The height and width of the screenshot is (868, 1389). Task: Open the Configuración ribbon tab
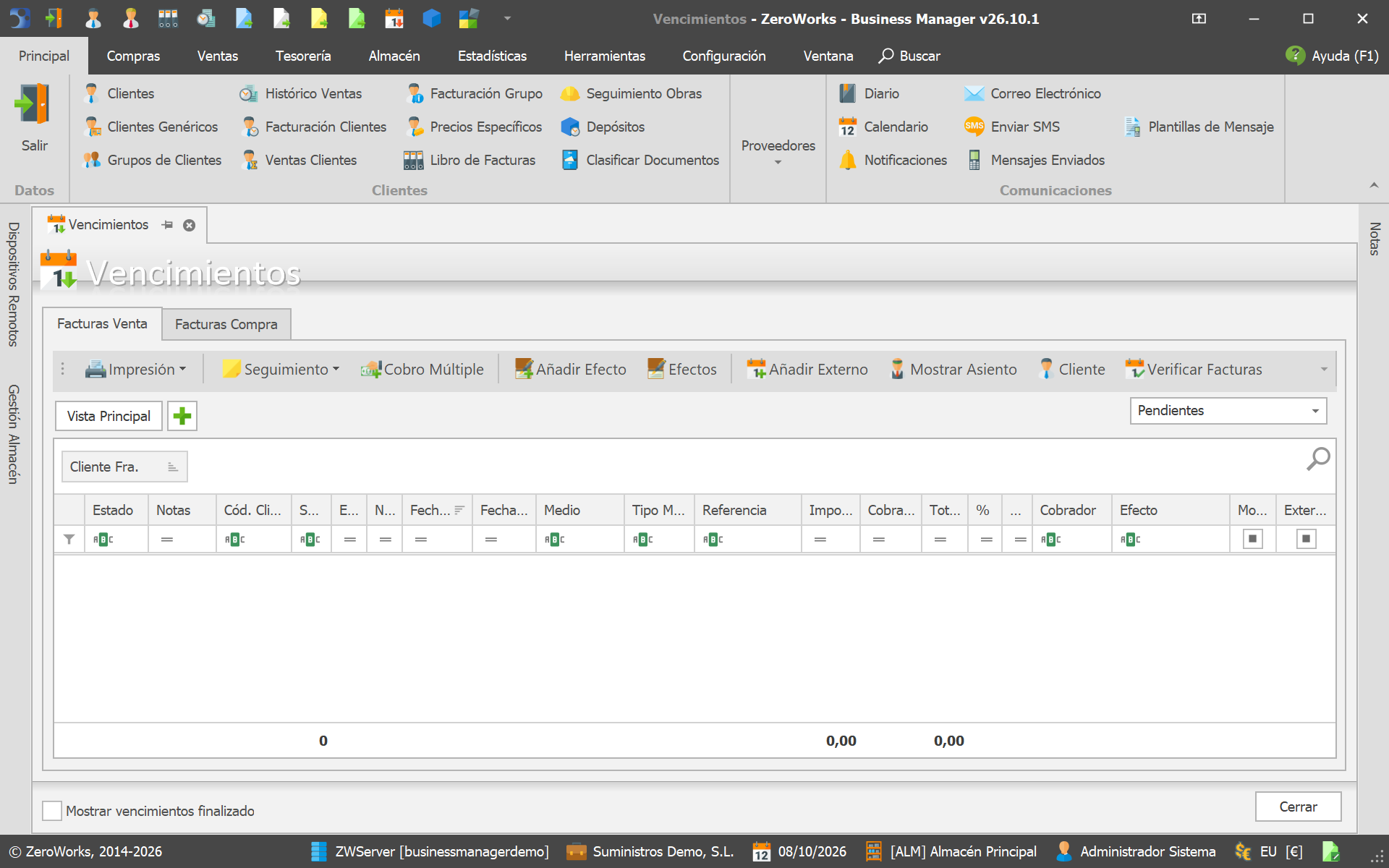coord(724,56)
